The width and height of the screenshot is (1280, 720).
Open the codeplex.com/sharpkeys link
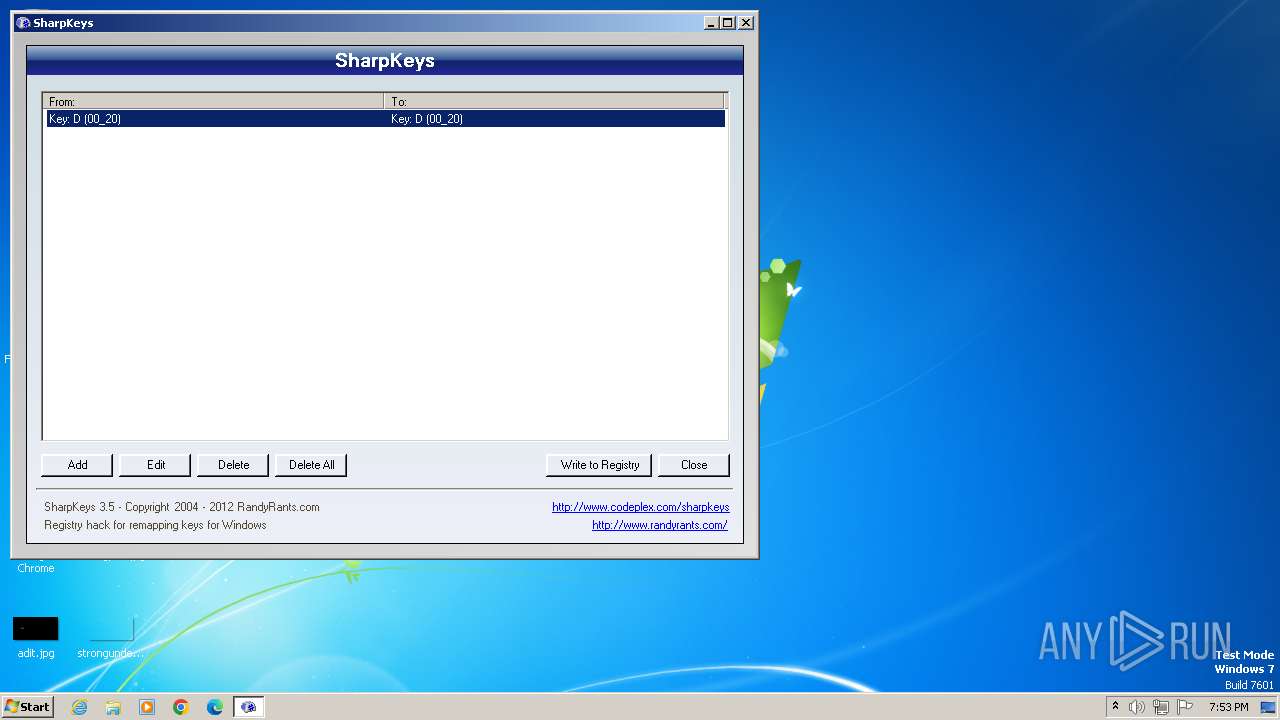pyautogui.click(x=641, y=507)
